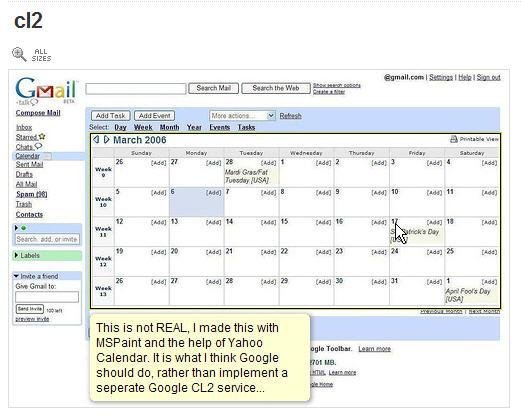521x418 pixels.
Task: Open All Mail folder
Action: [x=26, y=184]
